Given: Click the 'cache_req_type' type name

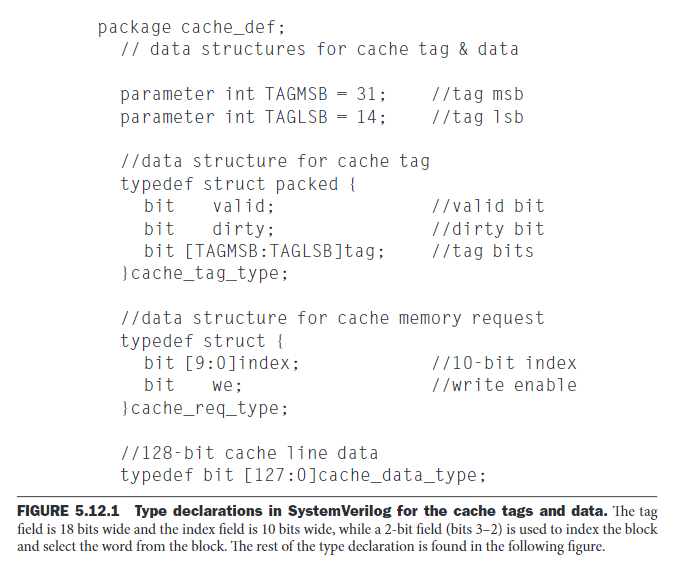Looking at the screenshot, I should click(204, 408).
